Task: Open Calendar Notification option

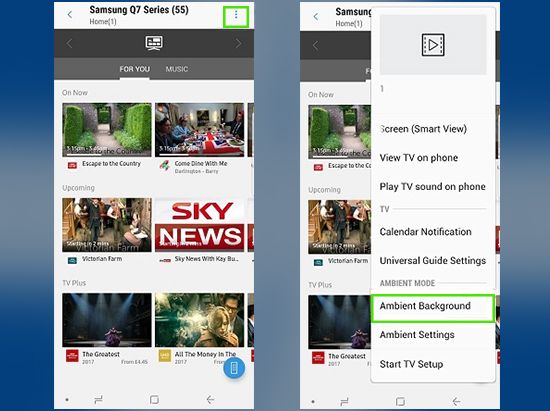Action: (425, 231)
